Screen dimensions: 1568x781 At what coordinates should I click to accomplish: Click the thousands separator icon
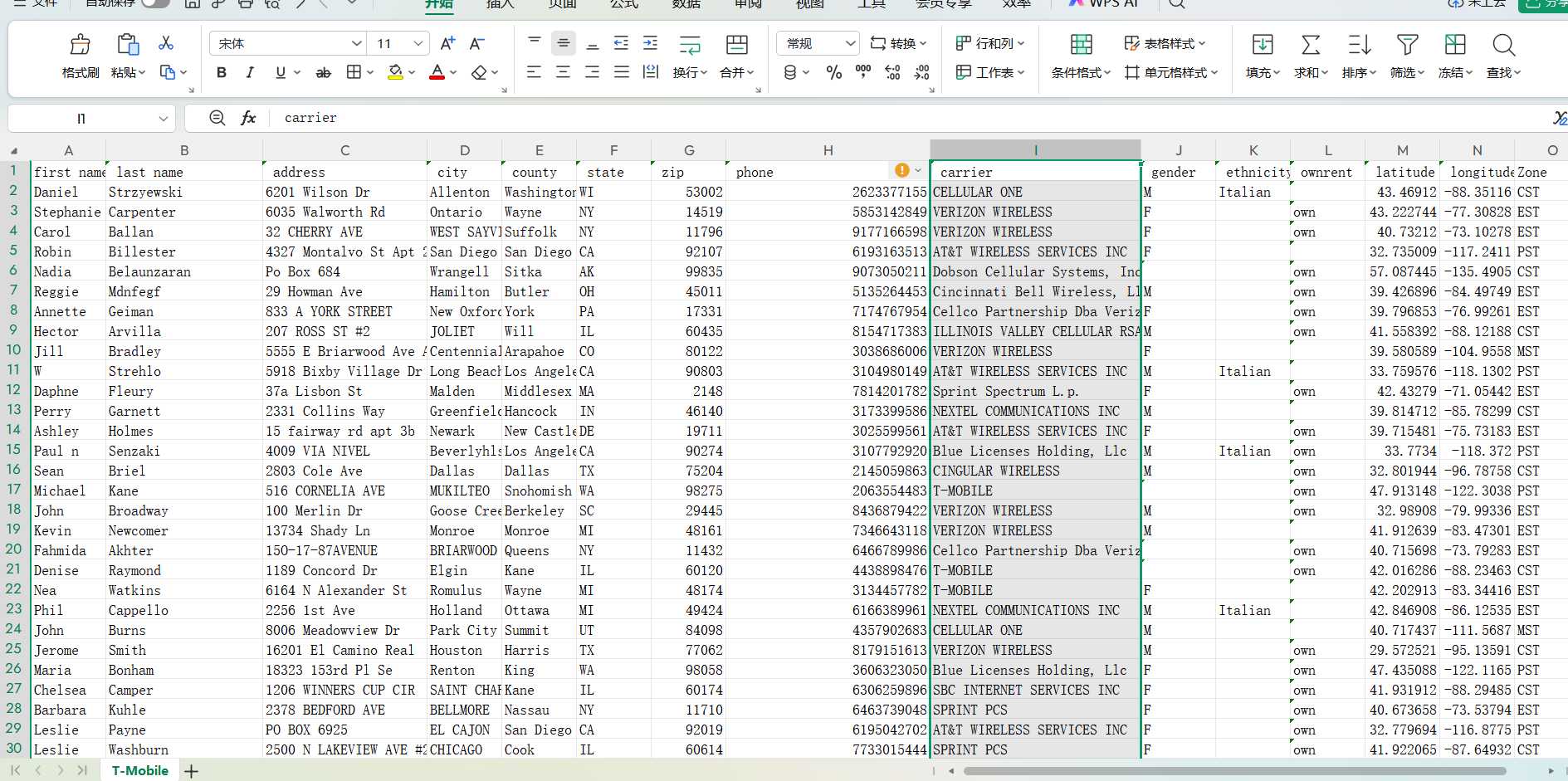coord(863,73)
